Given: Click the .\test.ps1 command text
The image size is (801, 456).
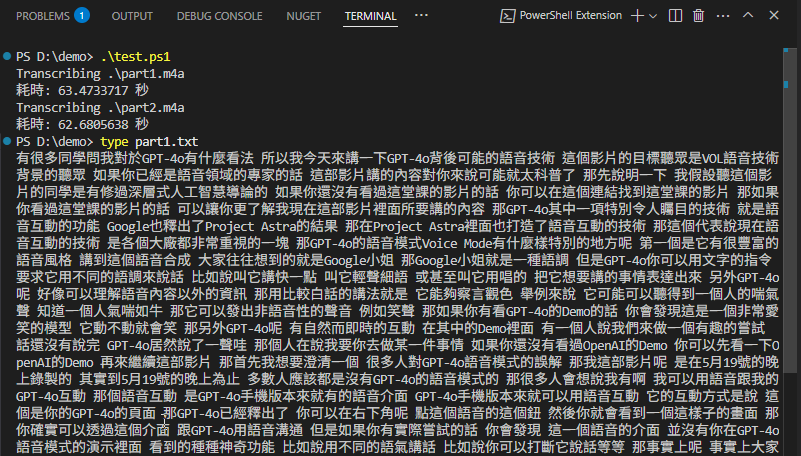Looking at the screenshot, I should [137, 58].
